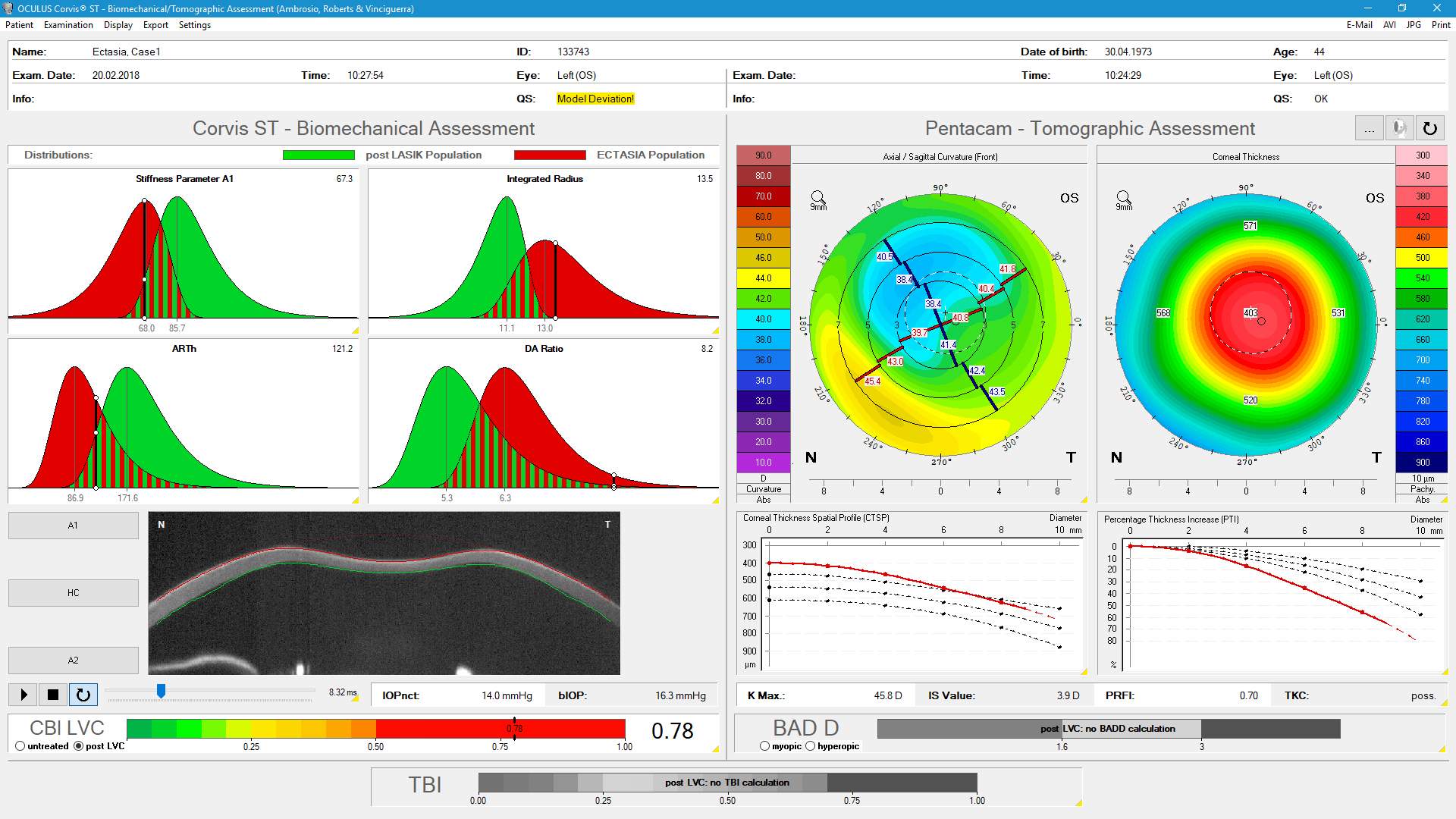Viewport: 1456px width, 819px height.
Task: Open the Examination menu
Action: 68,25
